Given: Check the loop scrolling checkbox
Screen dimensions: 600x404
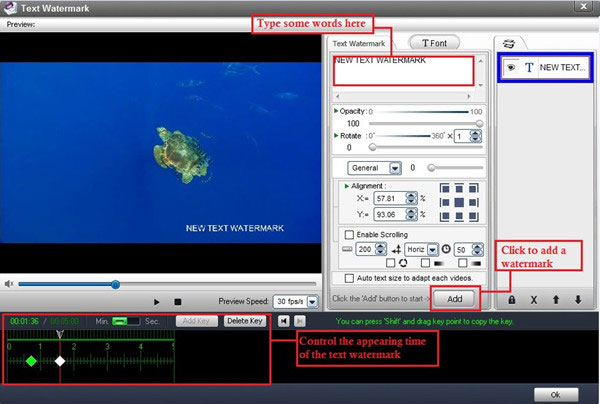Looking at the screenshot, I should click(x=390, y=263).
